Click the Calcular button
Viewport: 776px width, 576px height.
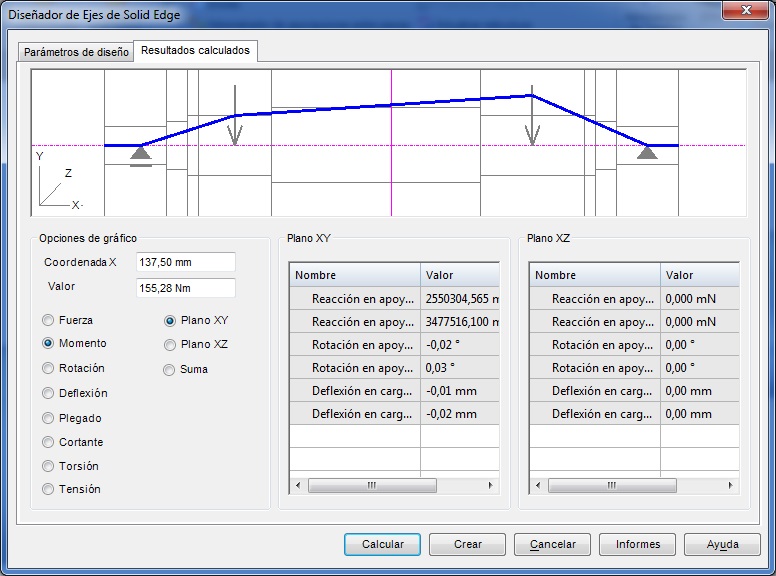click(x=383, y=544)
